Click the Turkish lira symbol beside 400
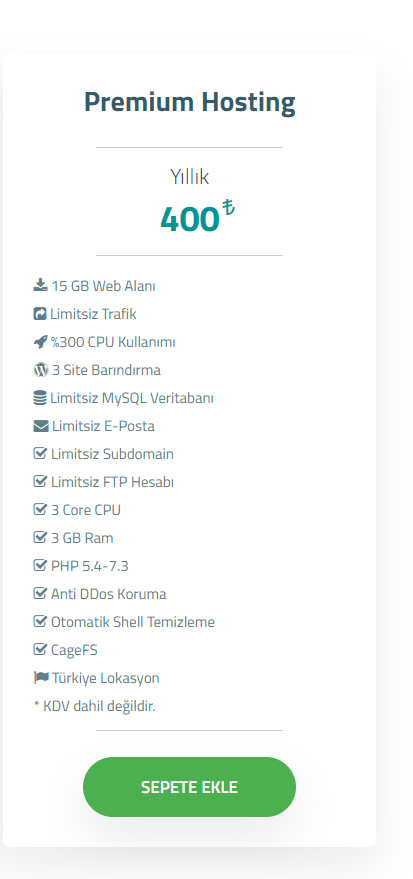Image resolution: width=413 pixels, height=879 pixels. tap(228, 207)
